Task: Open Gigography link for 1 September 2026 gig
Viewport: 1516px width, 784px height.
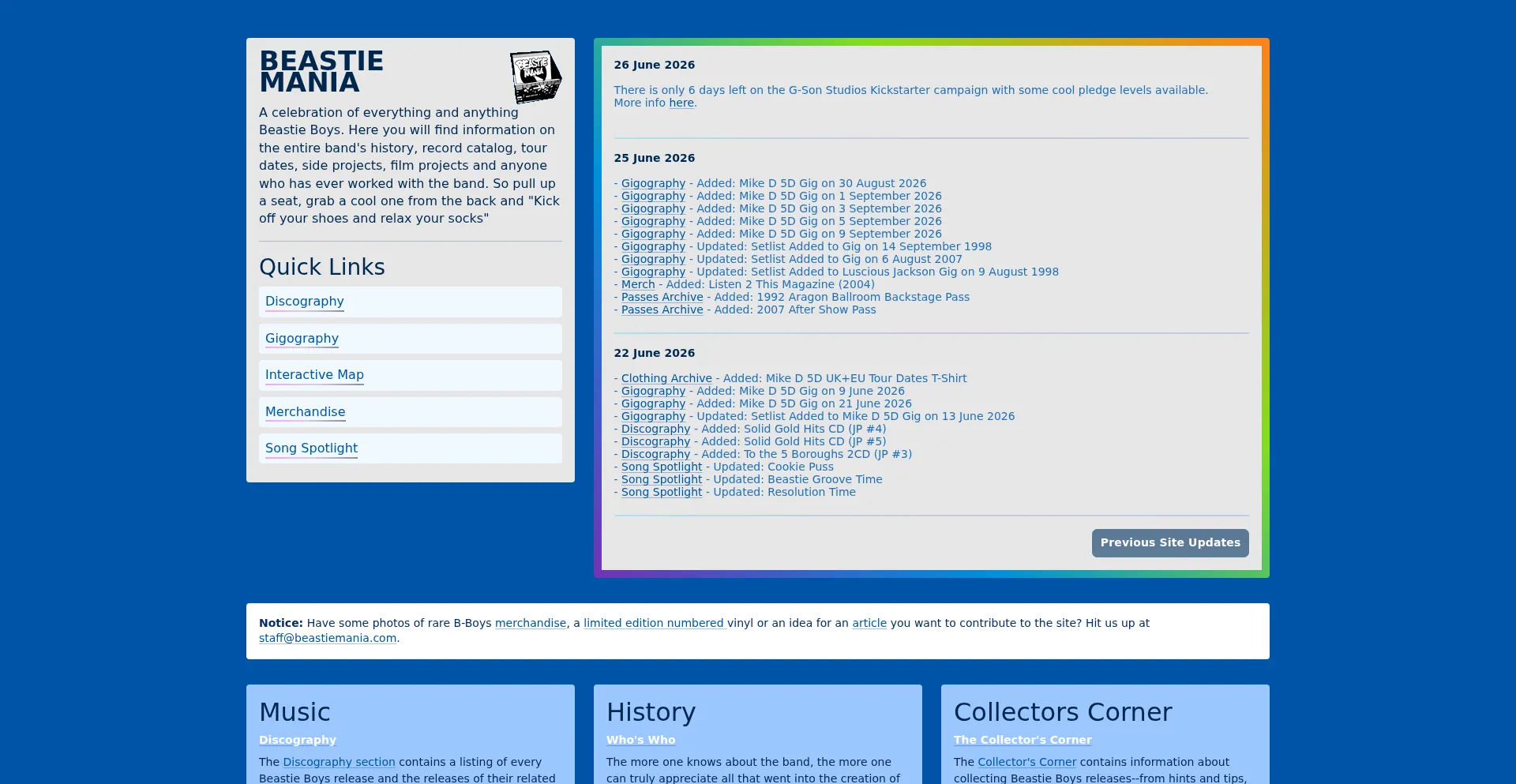Action: tap(653, 197)
